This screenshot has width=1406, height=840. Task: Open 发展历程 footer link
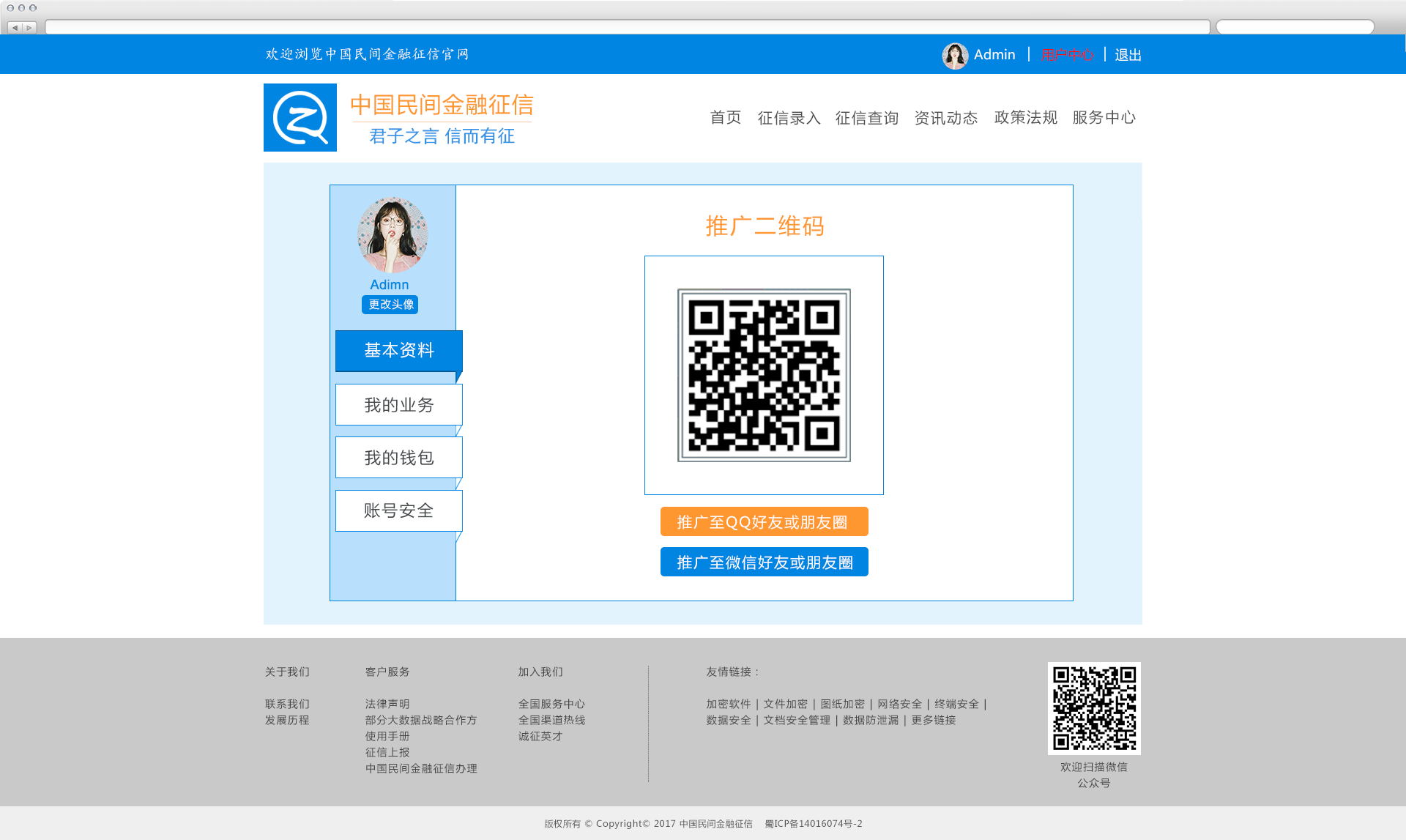[287, 720]
